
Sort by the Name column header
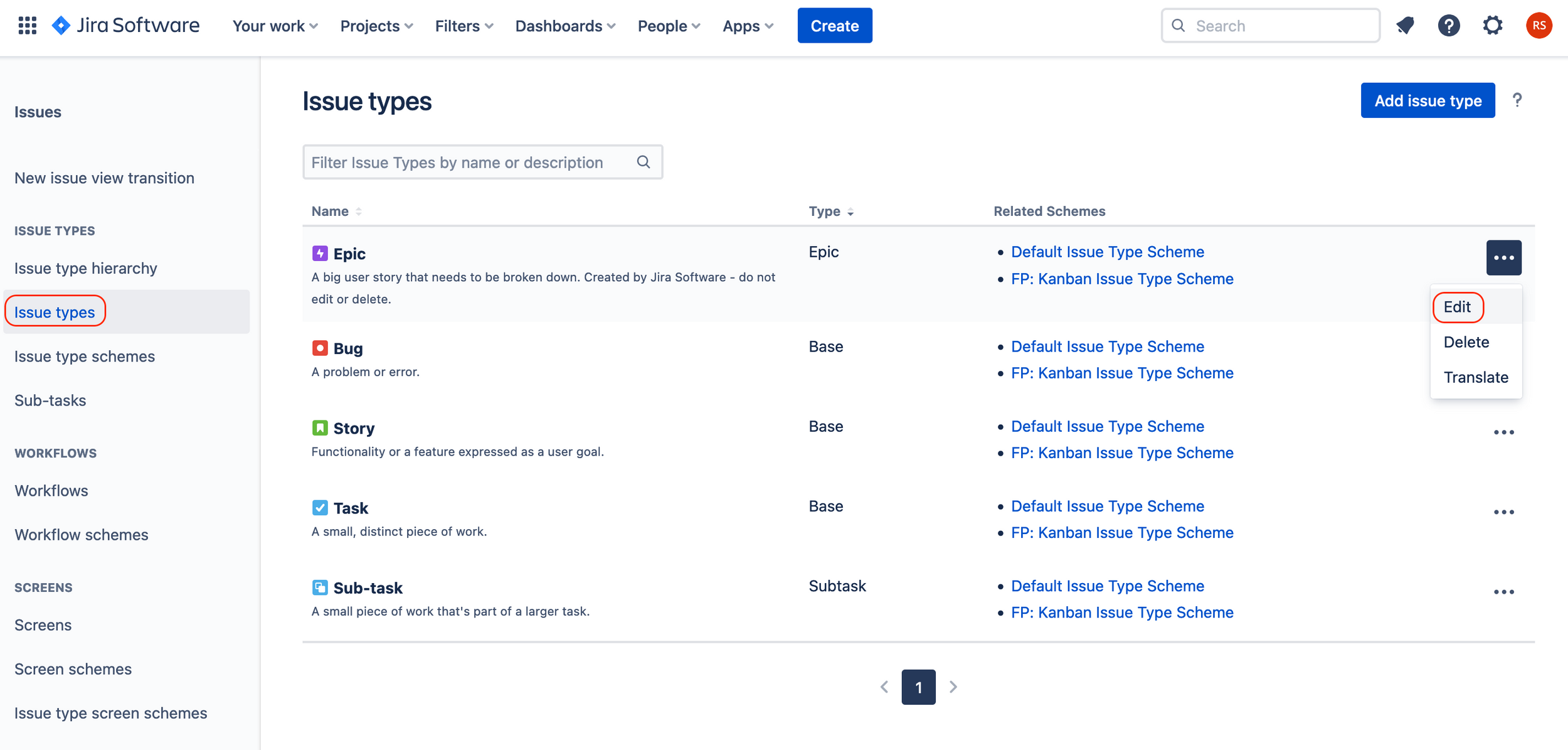click(x=337, y=212)
